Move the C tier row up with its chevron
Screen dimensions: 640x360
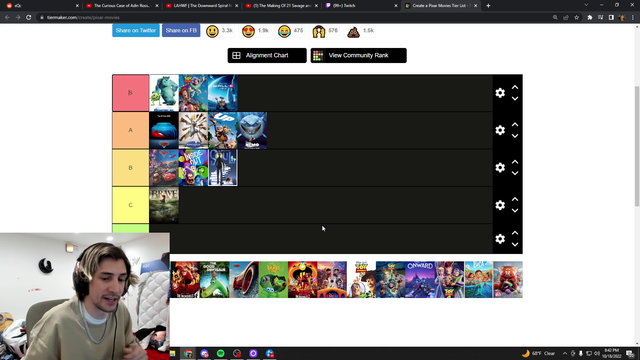pos(515,199)
